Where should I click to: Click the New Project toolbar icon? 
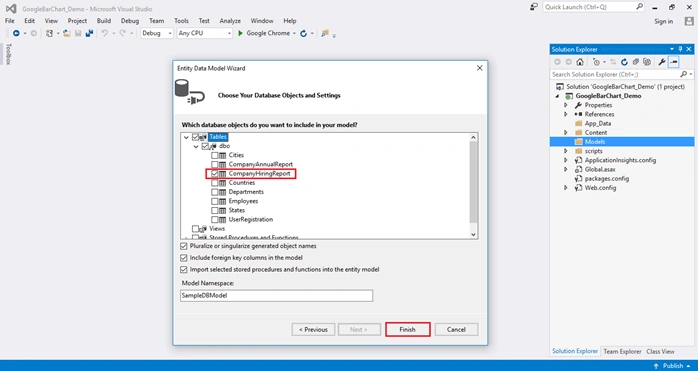tap(49, 33)
